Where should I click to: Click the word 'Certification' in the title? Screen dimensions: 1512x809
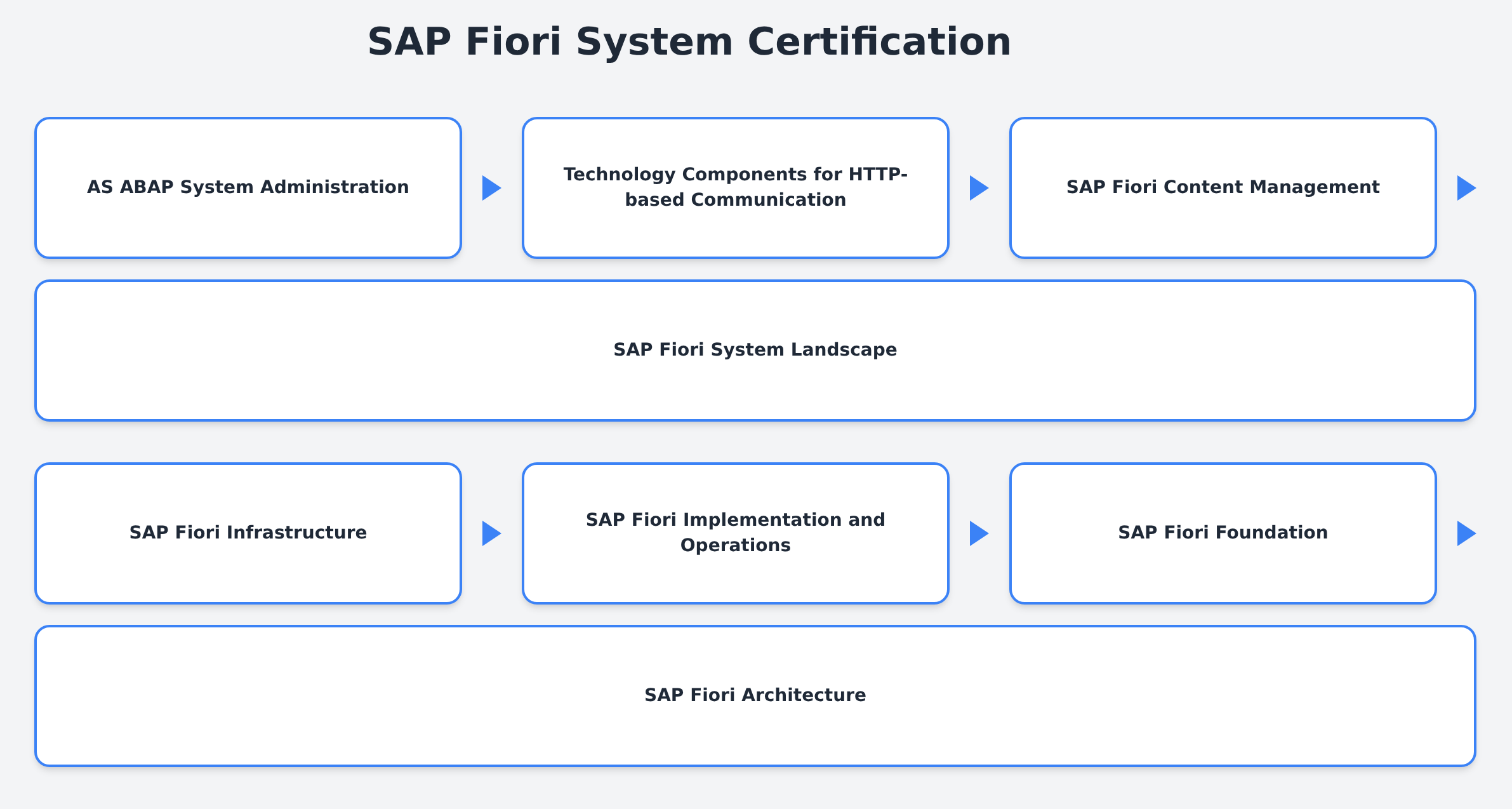point(879,42)
